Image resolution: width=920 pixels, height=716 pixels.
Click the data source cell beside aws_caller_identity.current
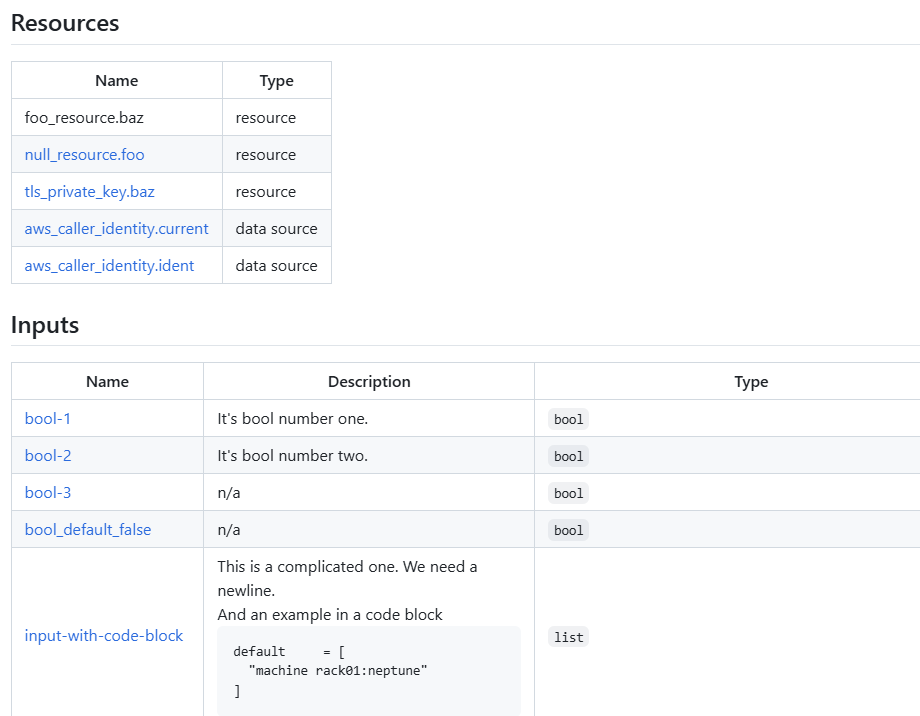tap(276, 228)
